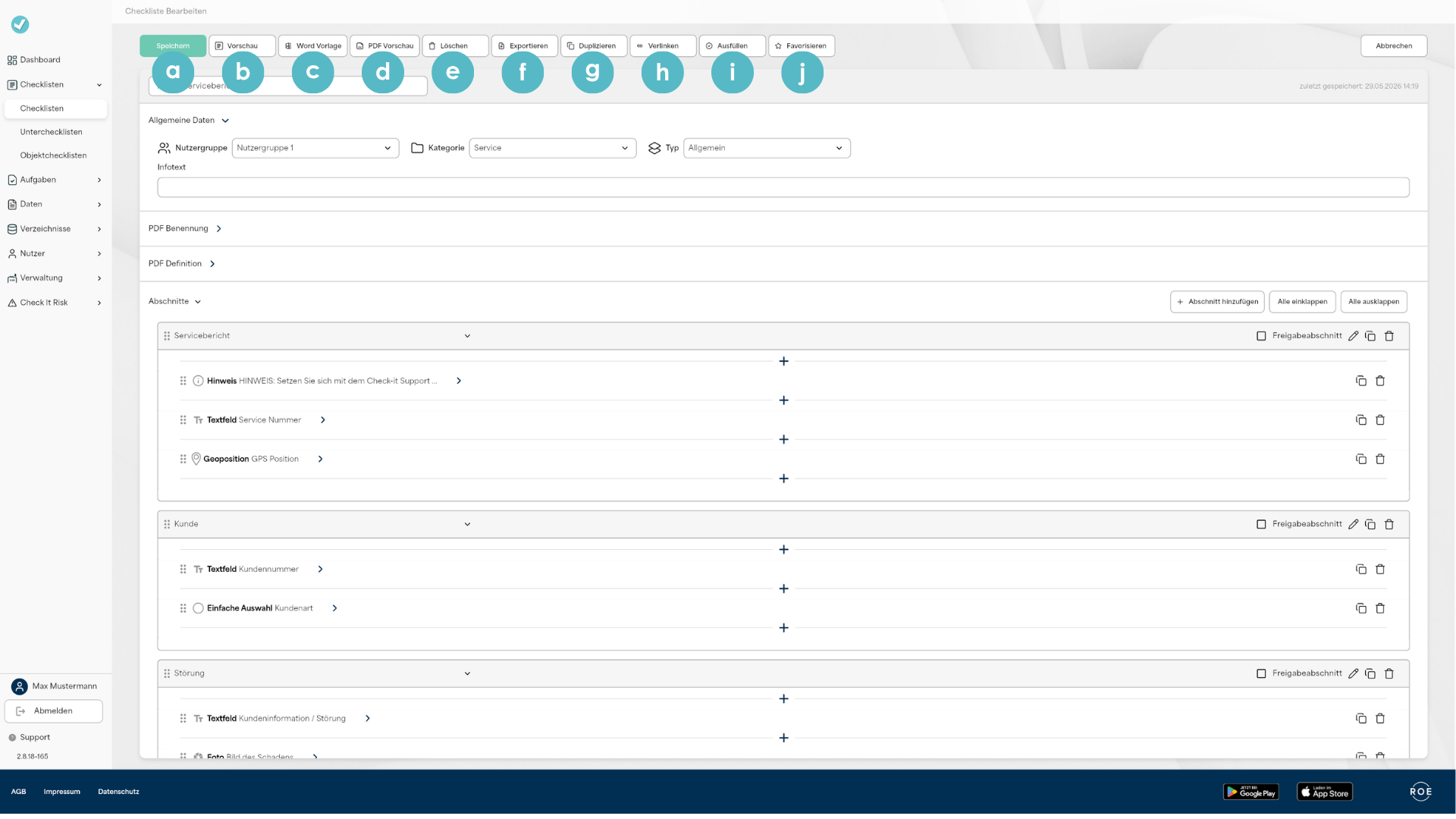Duplicate the Störung section
The height and width of the screenshot is (819, 1456).
coord(1370,673)
